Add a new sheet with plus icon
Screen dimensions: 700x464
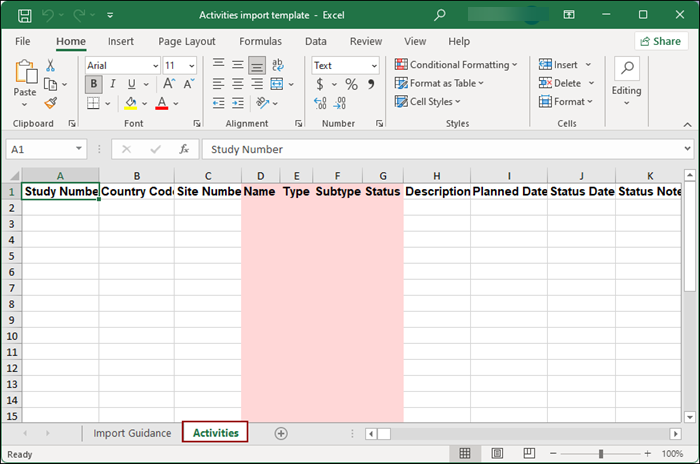[281, 433]
